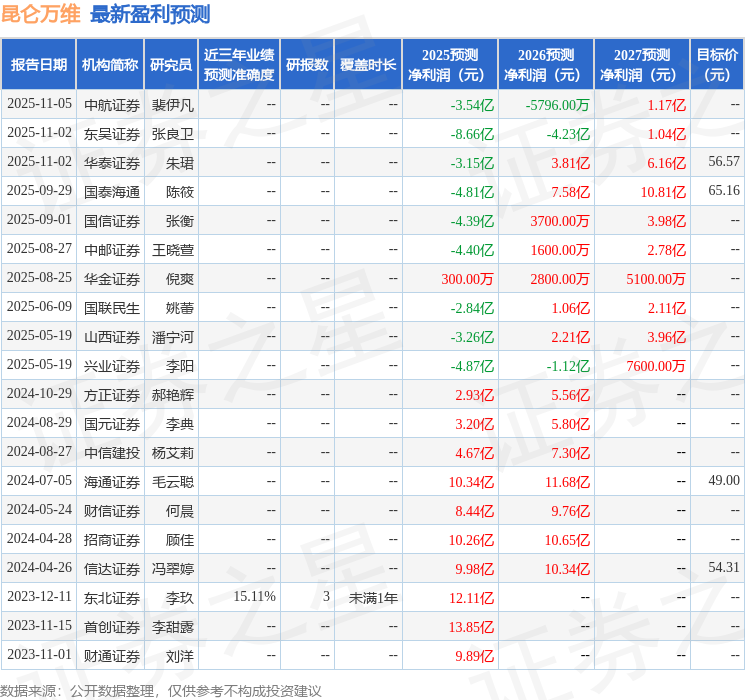Select the 覆盖时长 column header

pos(368,65)
